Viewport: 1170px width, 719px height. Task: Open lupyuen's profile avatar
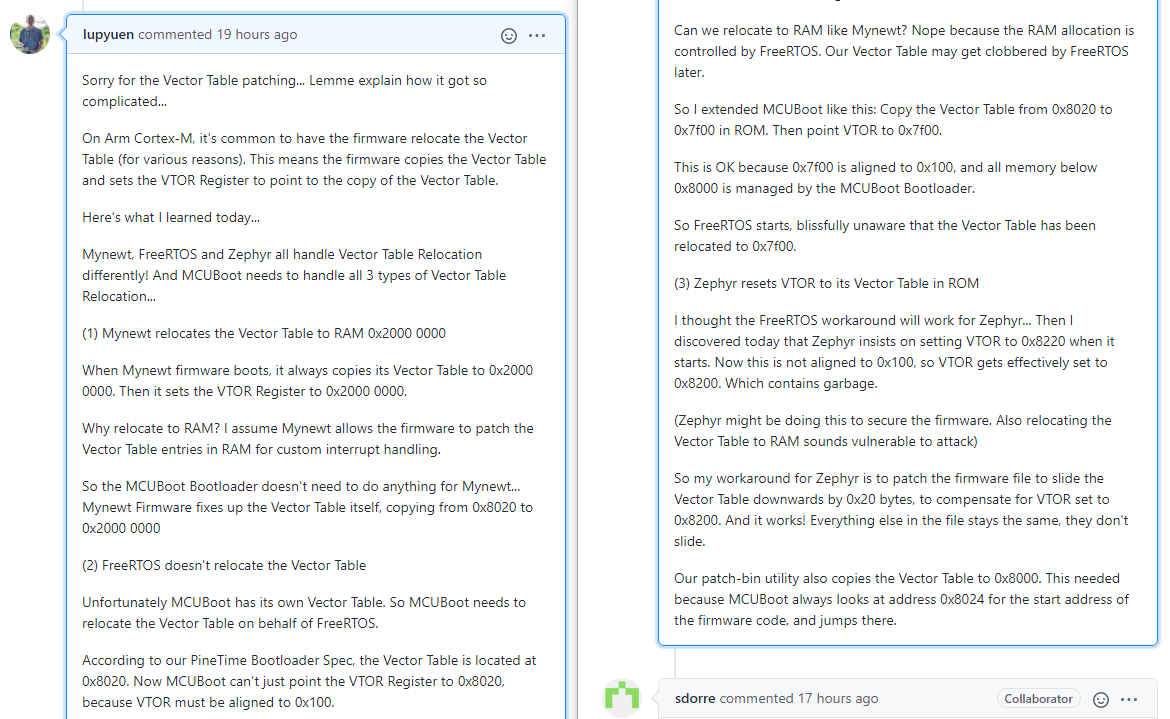pos(30,34)
